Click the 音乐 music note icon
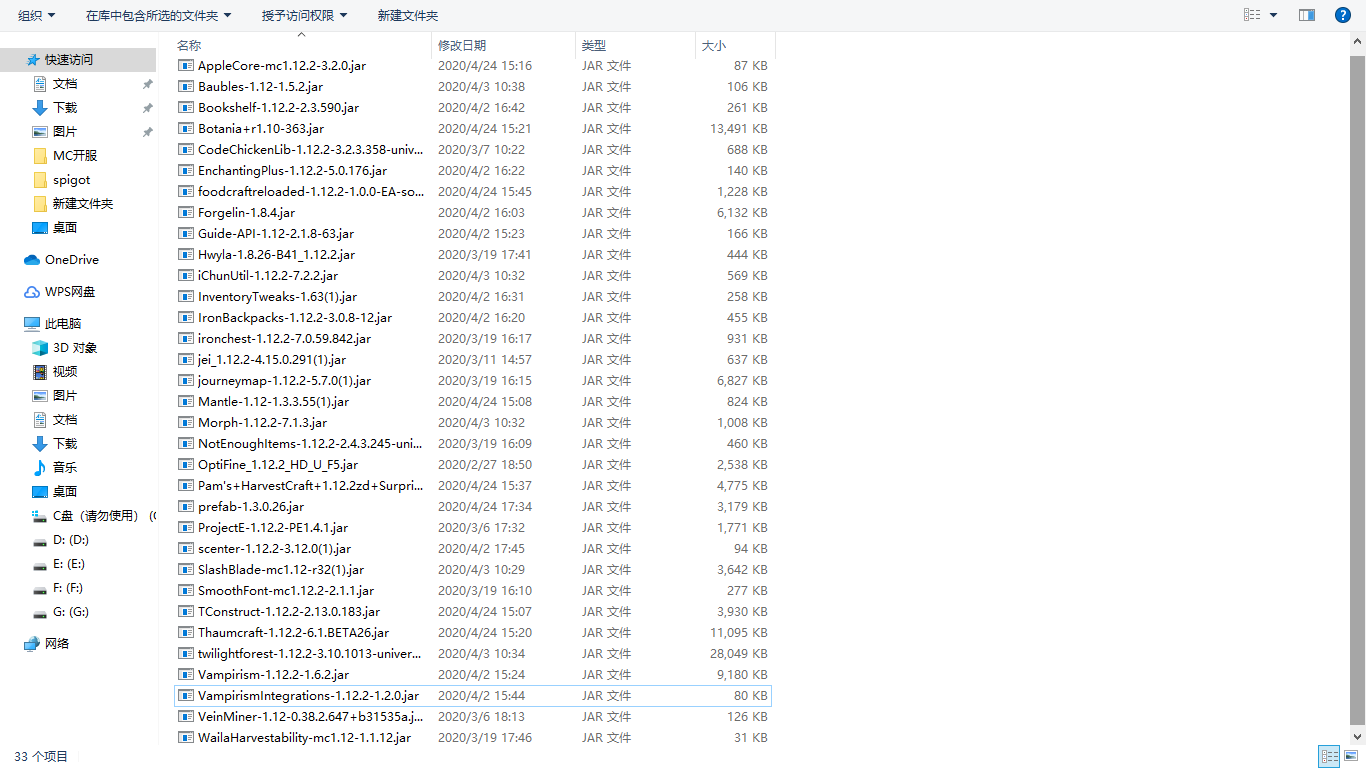The image size is (1366, 768). pos(40,468)
